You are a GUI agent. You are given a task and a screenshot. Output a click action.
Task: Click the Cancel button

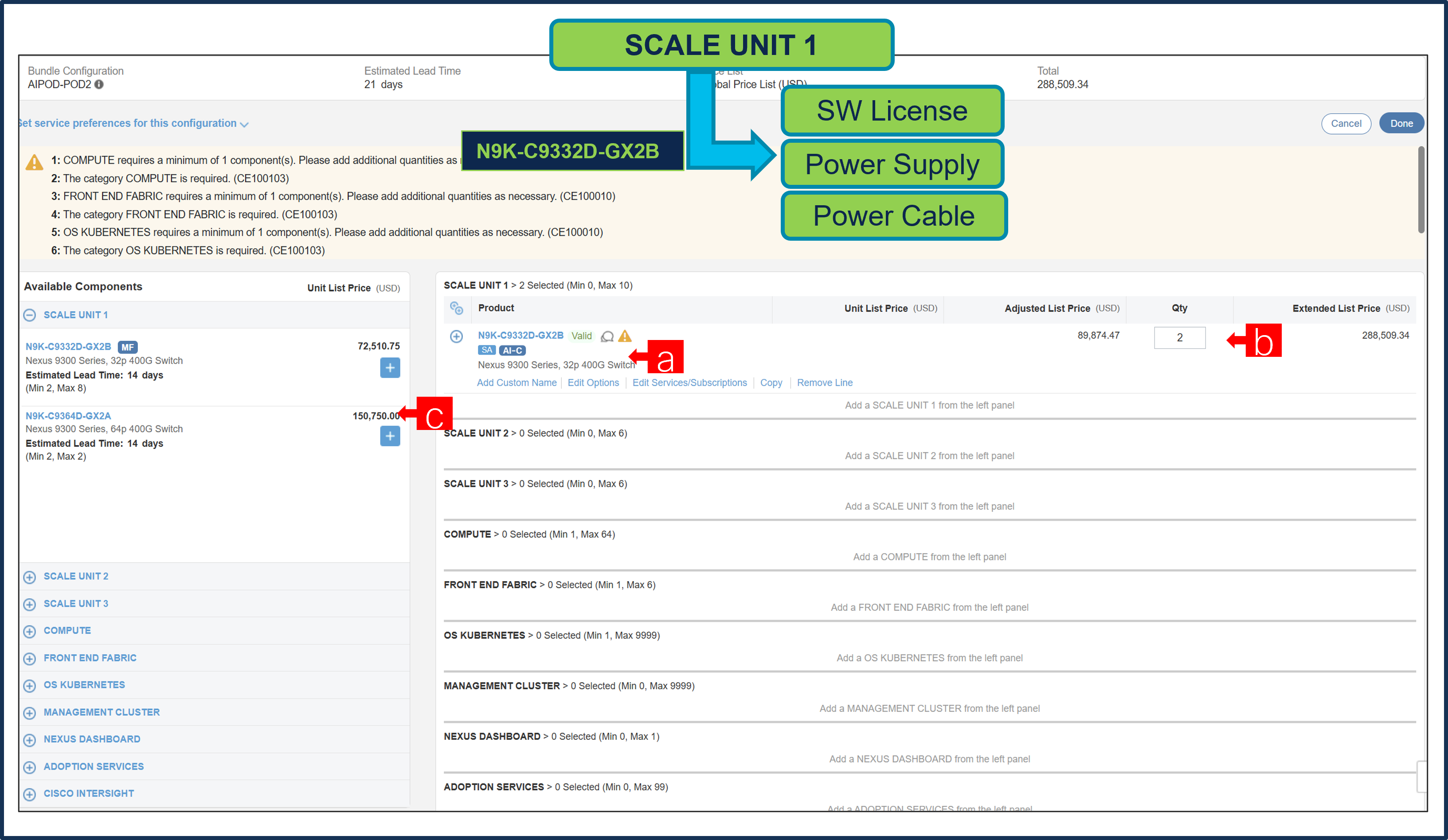[x=1346, y=124]
